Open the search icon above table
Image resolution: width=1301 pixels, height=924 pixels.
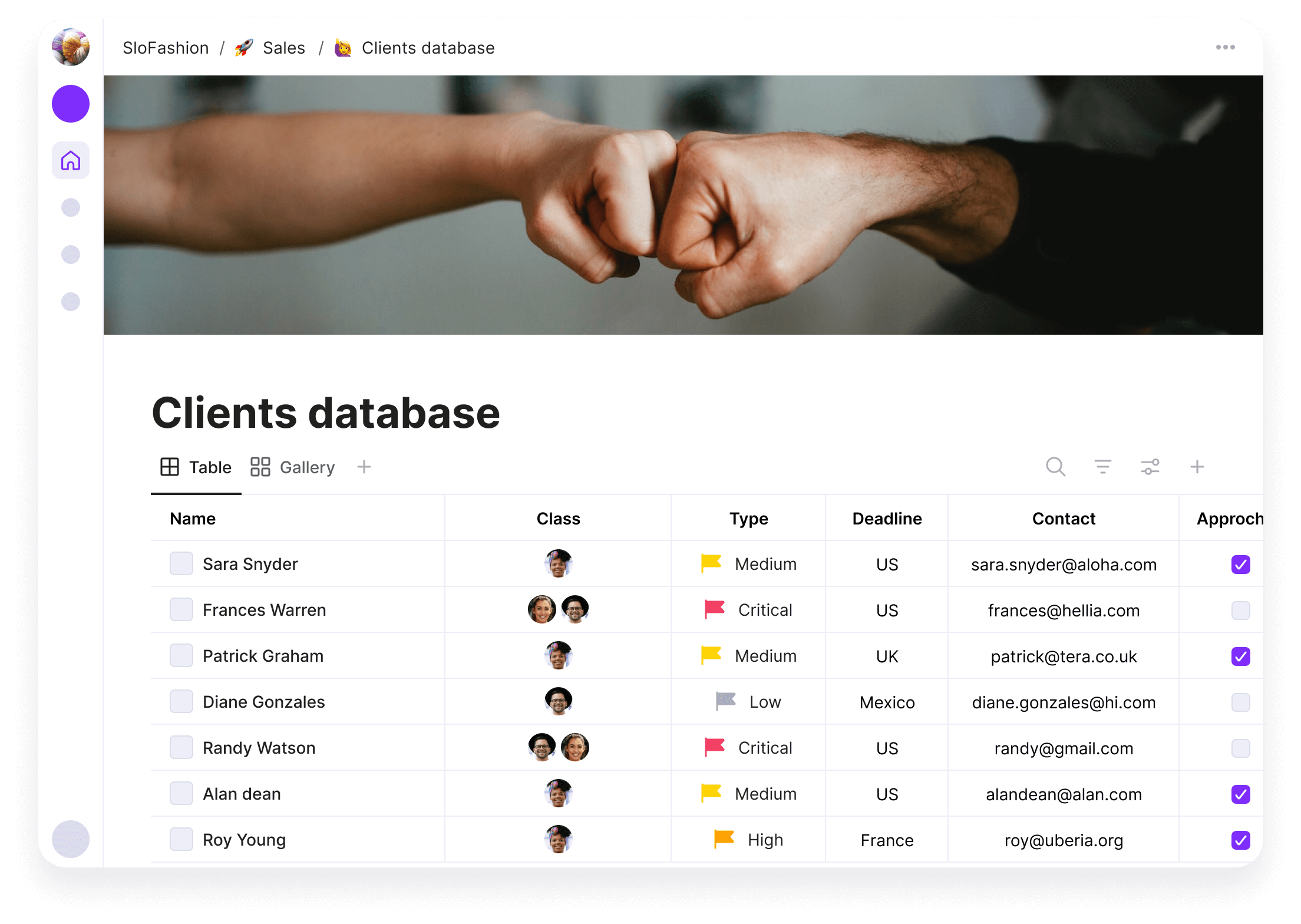(1055, 467)
